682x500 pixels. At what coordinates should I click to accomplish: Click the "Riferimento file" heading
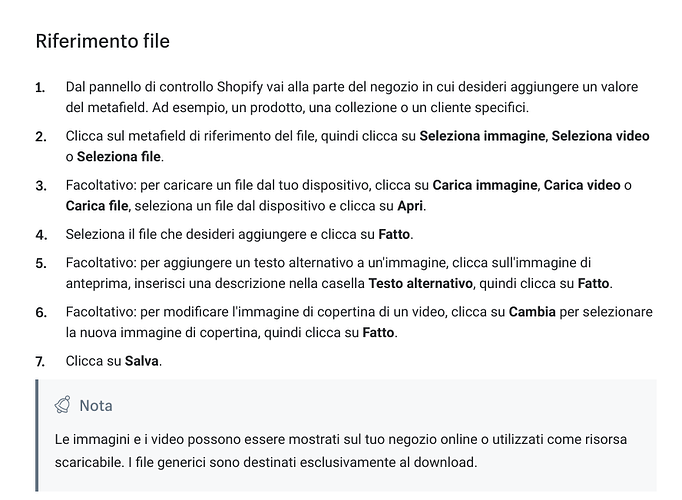103,42
